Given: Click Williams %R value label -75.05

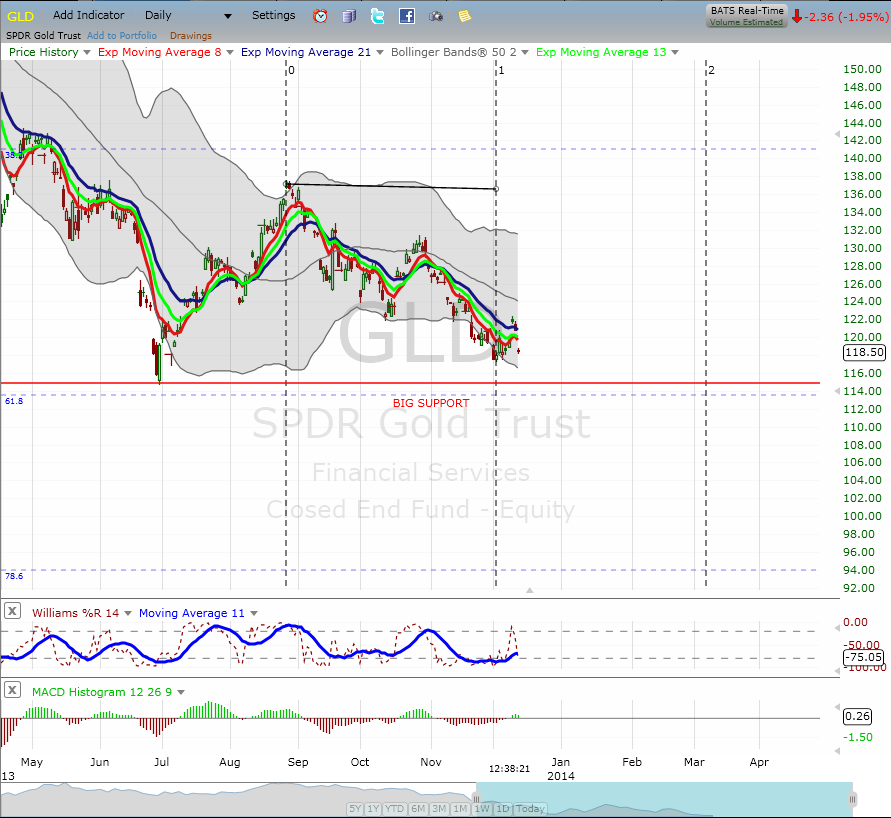Looking at the screenshot, I should (863, 657).
